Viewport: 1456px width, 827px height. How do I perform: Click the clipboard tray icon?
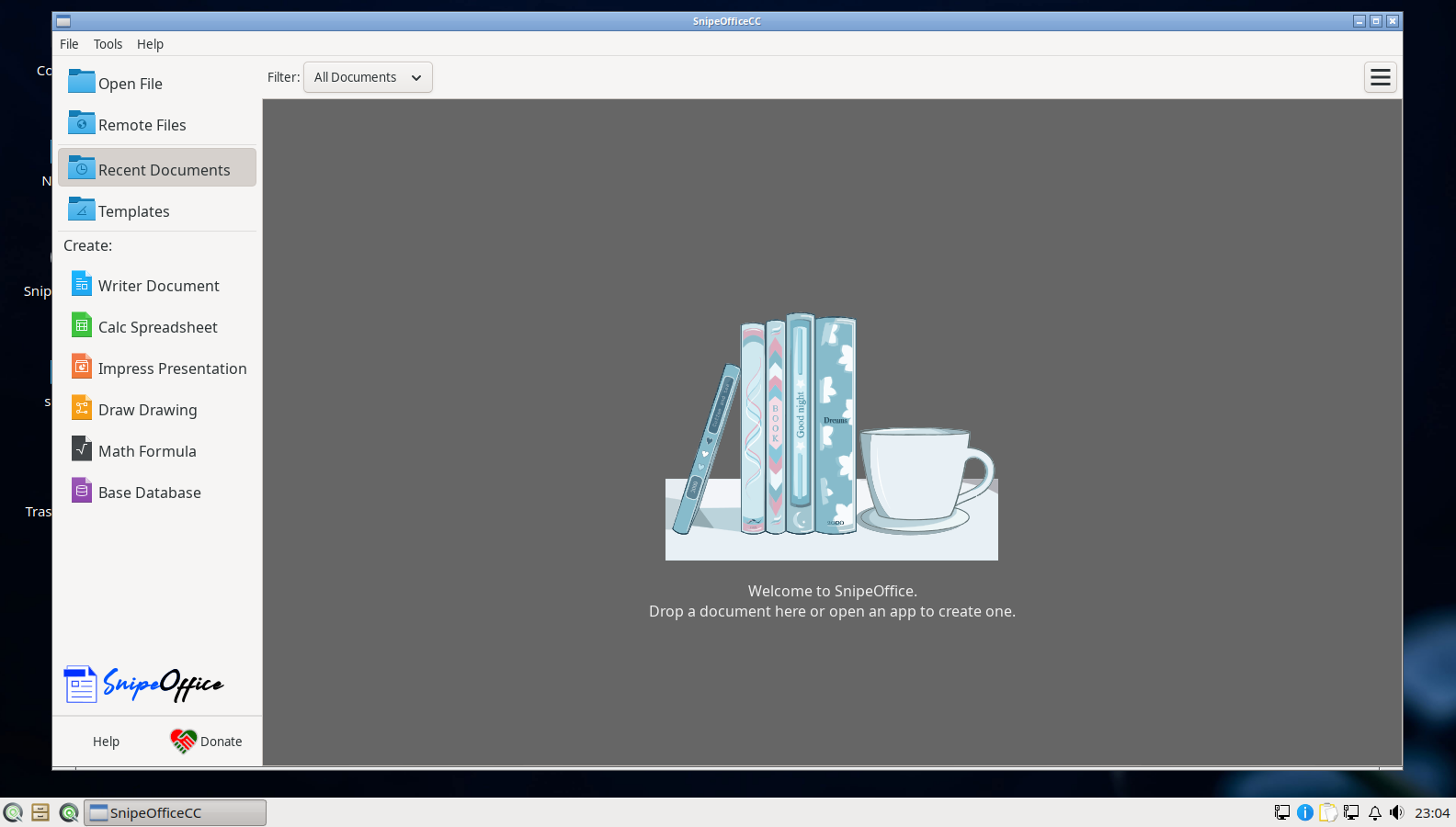1328,812
